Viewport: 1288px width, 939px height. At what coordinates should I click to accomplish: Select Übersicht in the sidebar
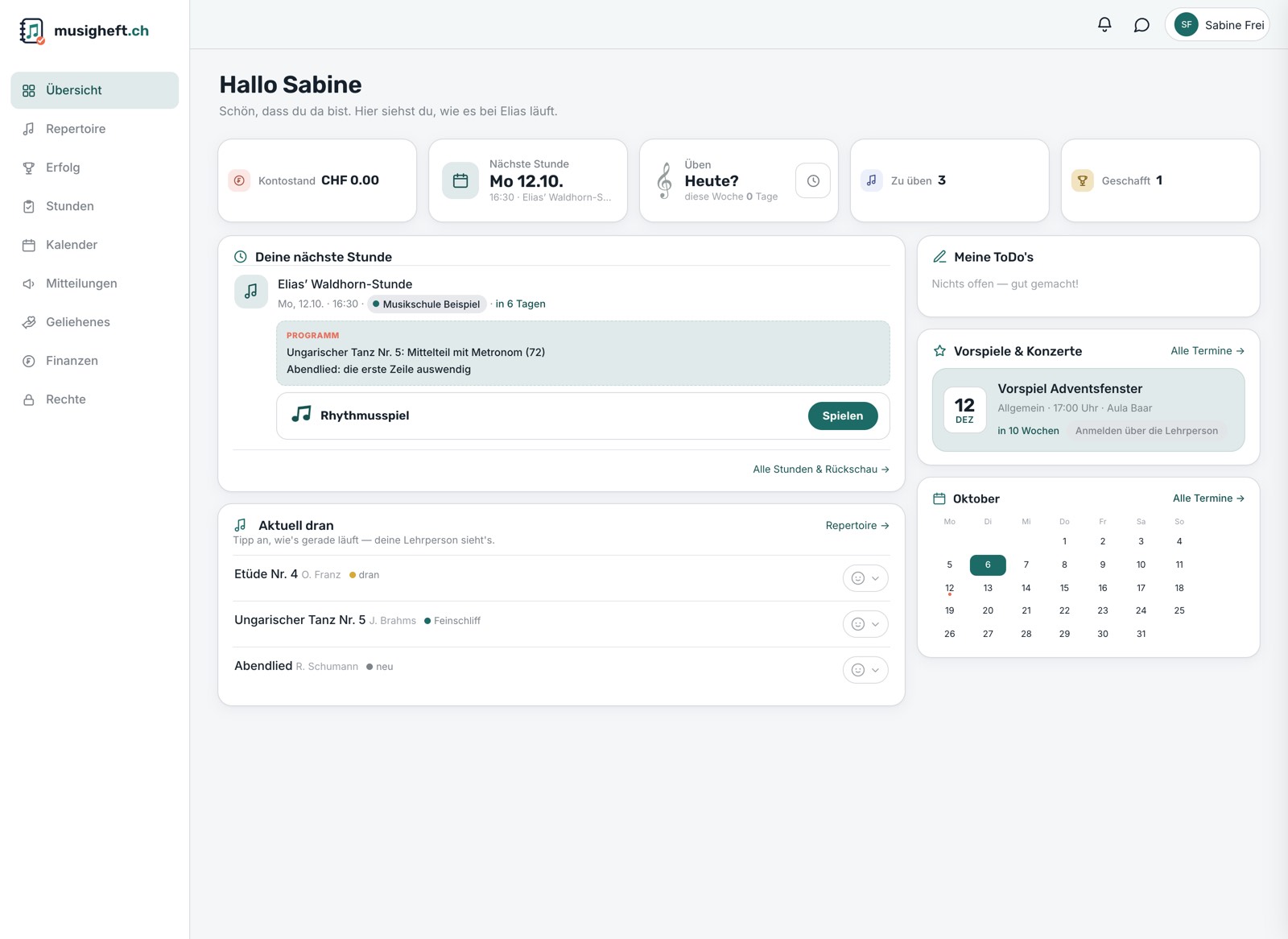pyautogui.click(x=95, y=90)
